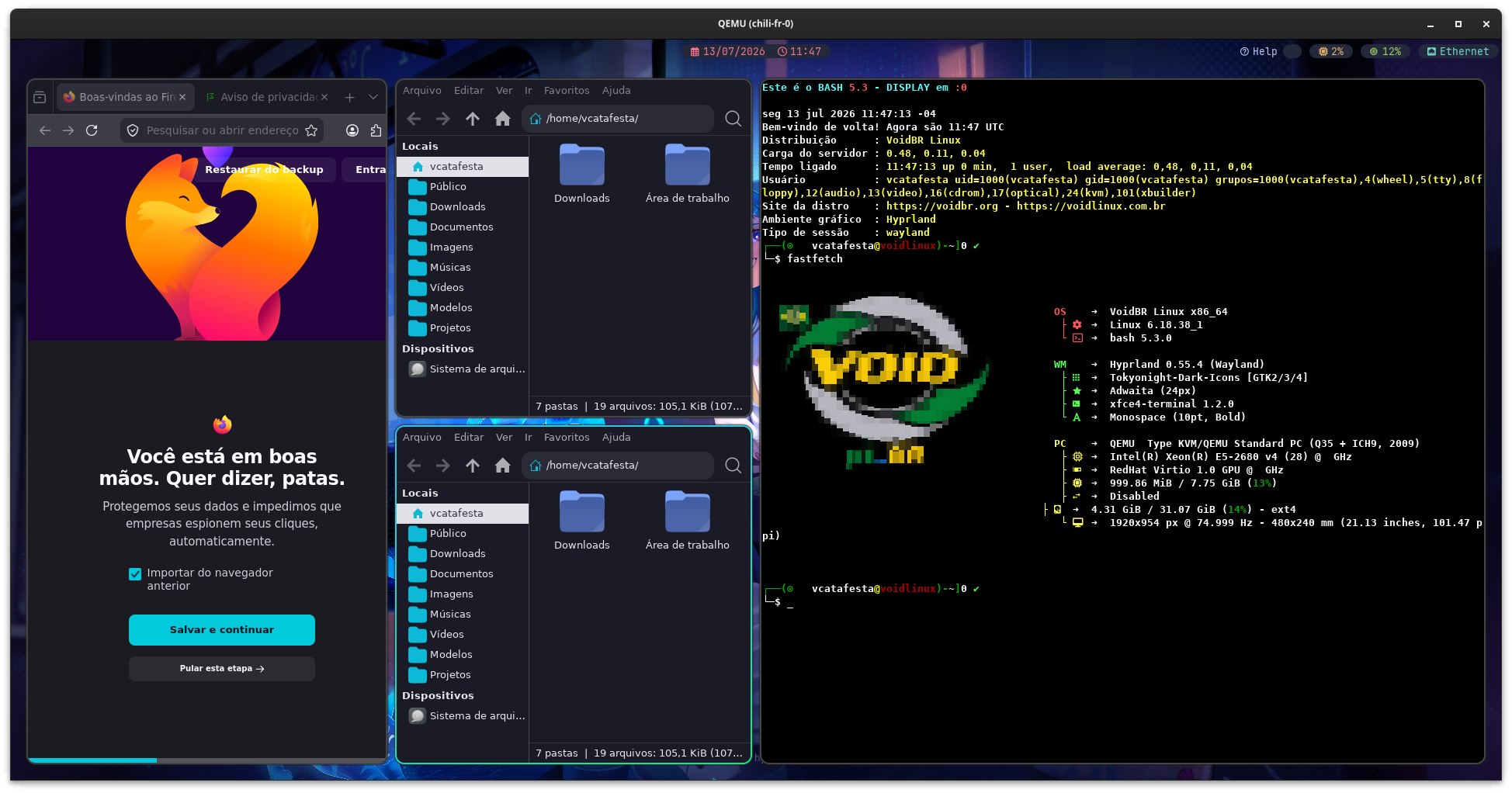This screenshot has width=1512, height=793.
Task: Click the Ethernet network indicator
Action: pos(1458,52)
